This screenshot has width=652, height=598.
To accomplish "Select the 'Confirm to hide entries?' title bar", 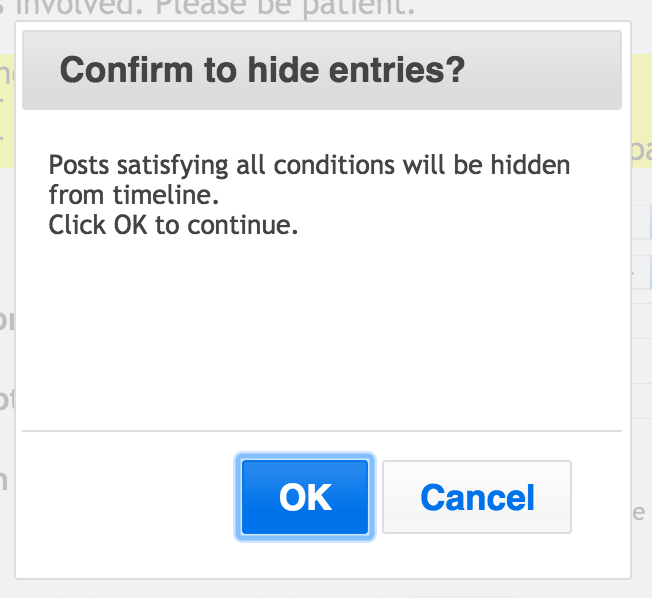I will pos(322,70).
